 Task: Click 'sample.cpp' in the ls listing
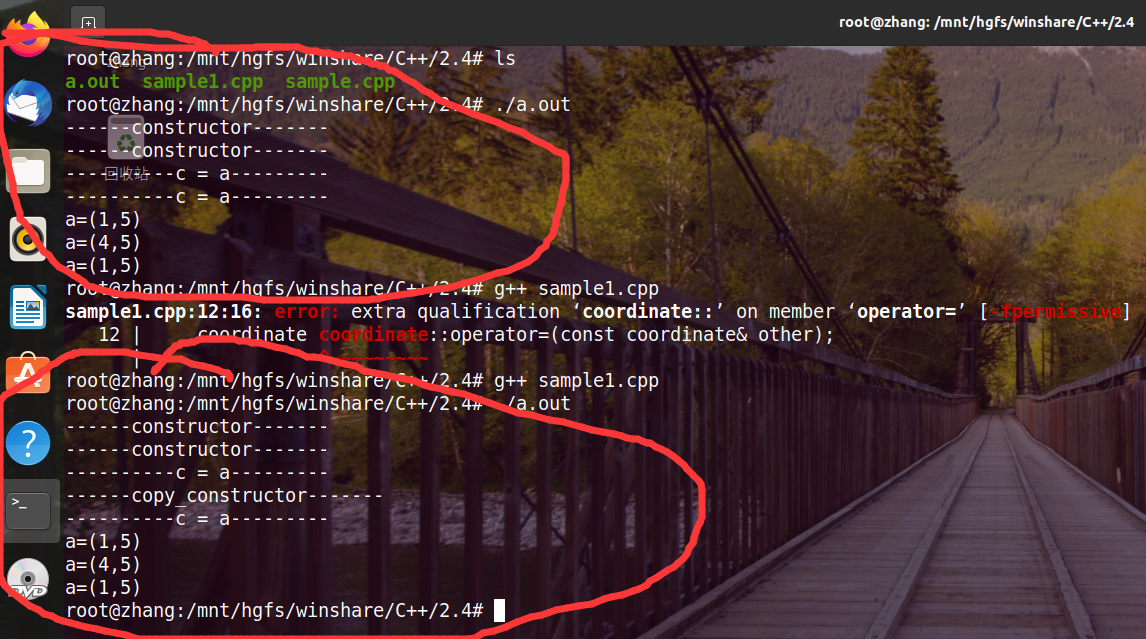[x=340, y=81]
